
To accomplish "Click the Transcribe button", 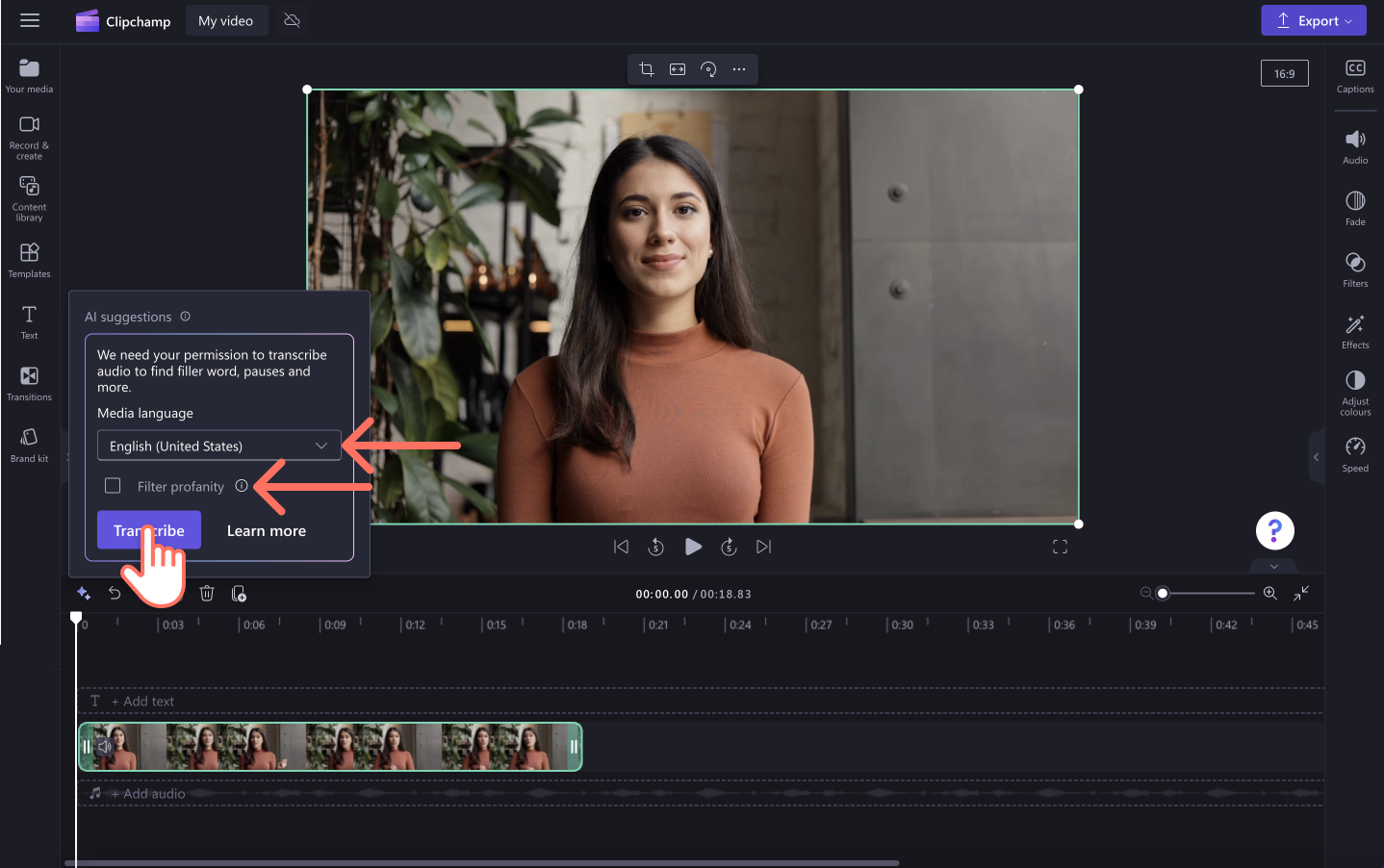I will click(x=149, y=530).
